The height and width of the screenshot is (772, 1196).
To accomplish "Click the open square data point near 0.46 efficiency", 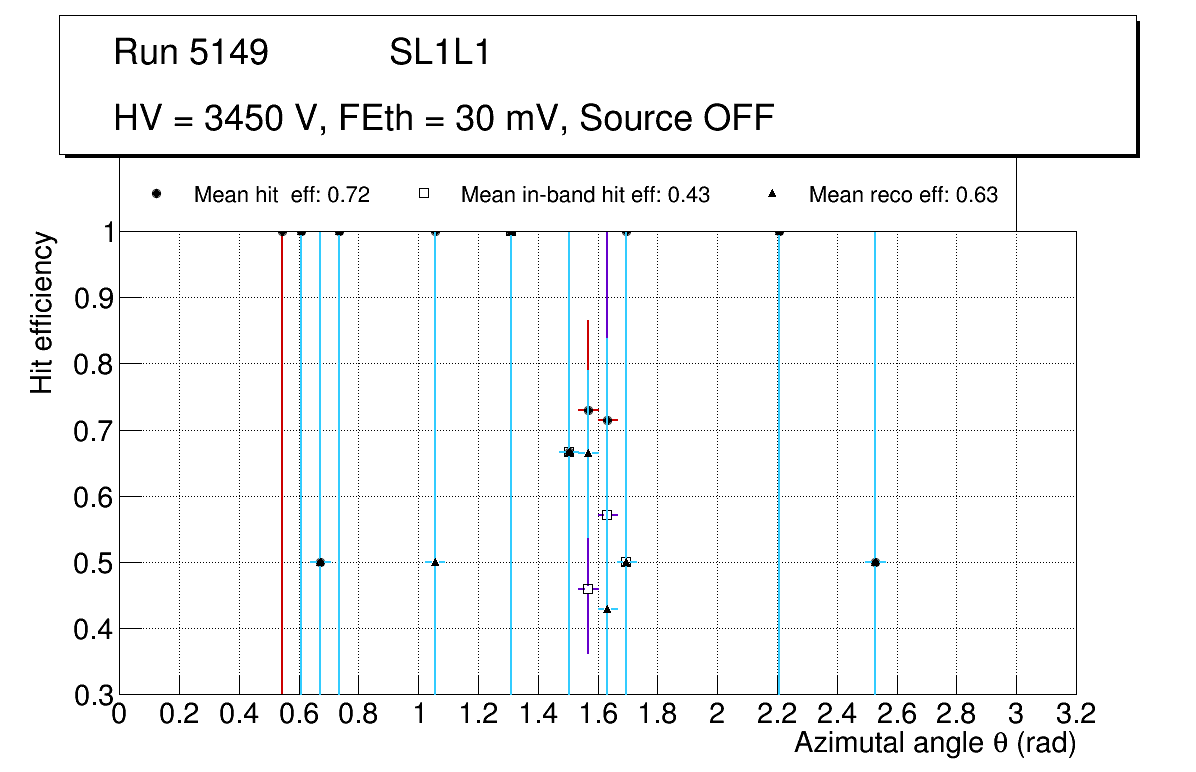I will [x=588, y=589].
